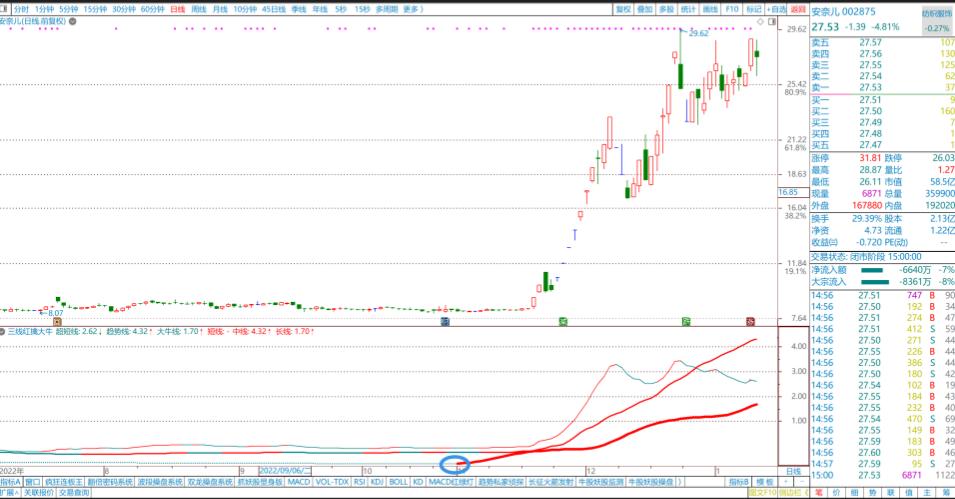Click the 叠加 overlay button
Viewport: 955px width, 499px height.
[x=644, y=9]
